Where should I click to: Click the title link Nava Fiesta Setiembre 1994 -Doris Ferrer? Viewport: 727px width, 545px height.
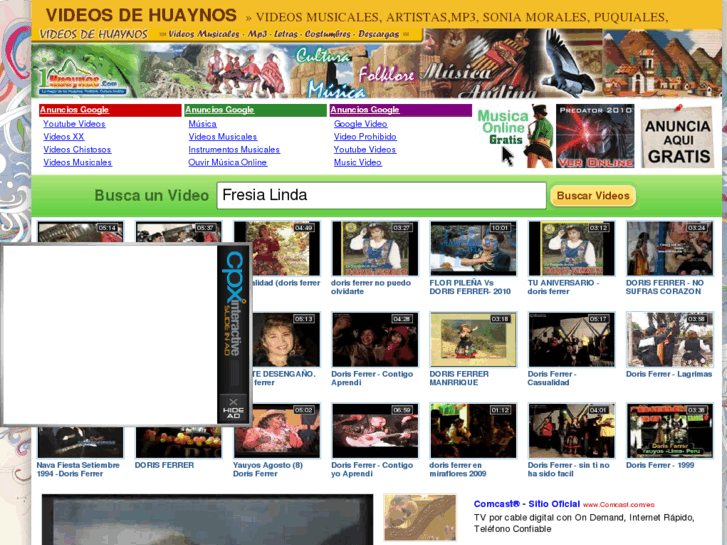pyautogui.click(x=78, y=469)
